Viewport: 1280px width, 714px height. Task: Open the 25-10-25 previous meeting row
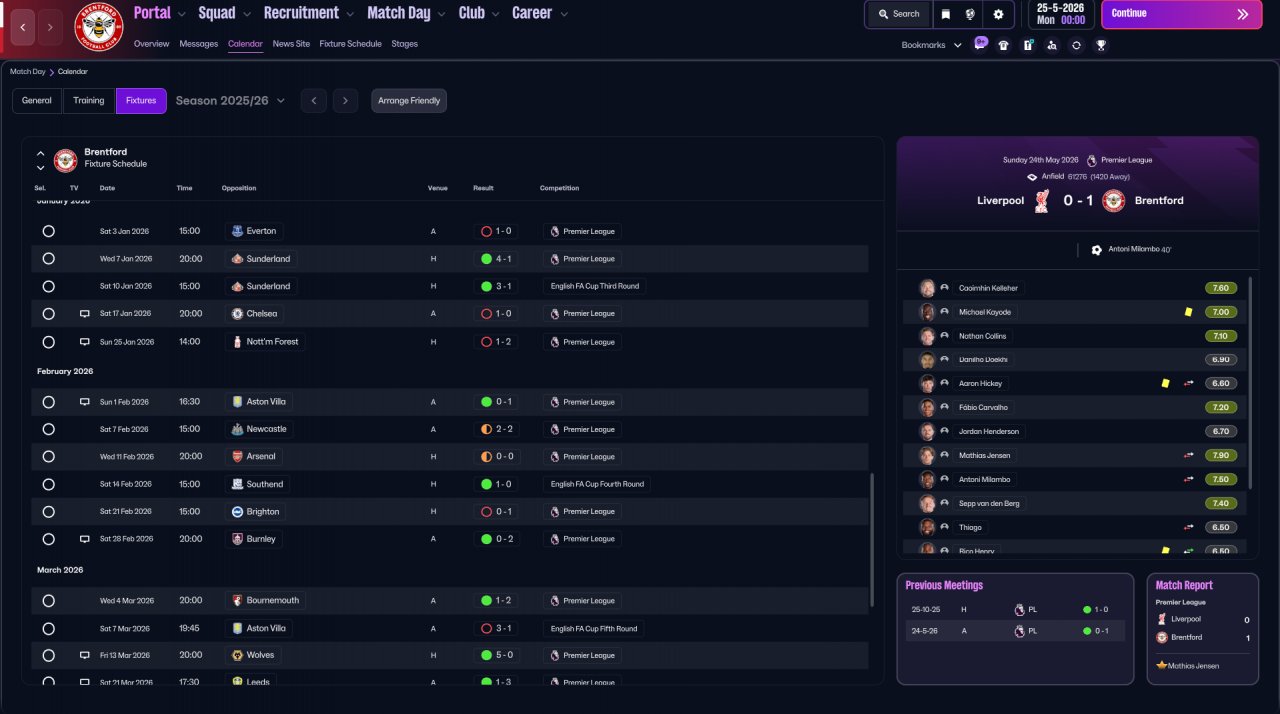point(1015,609)
